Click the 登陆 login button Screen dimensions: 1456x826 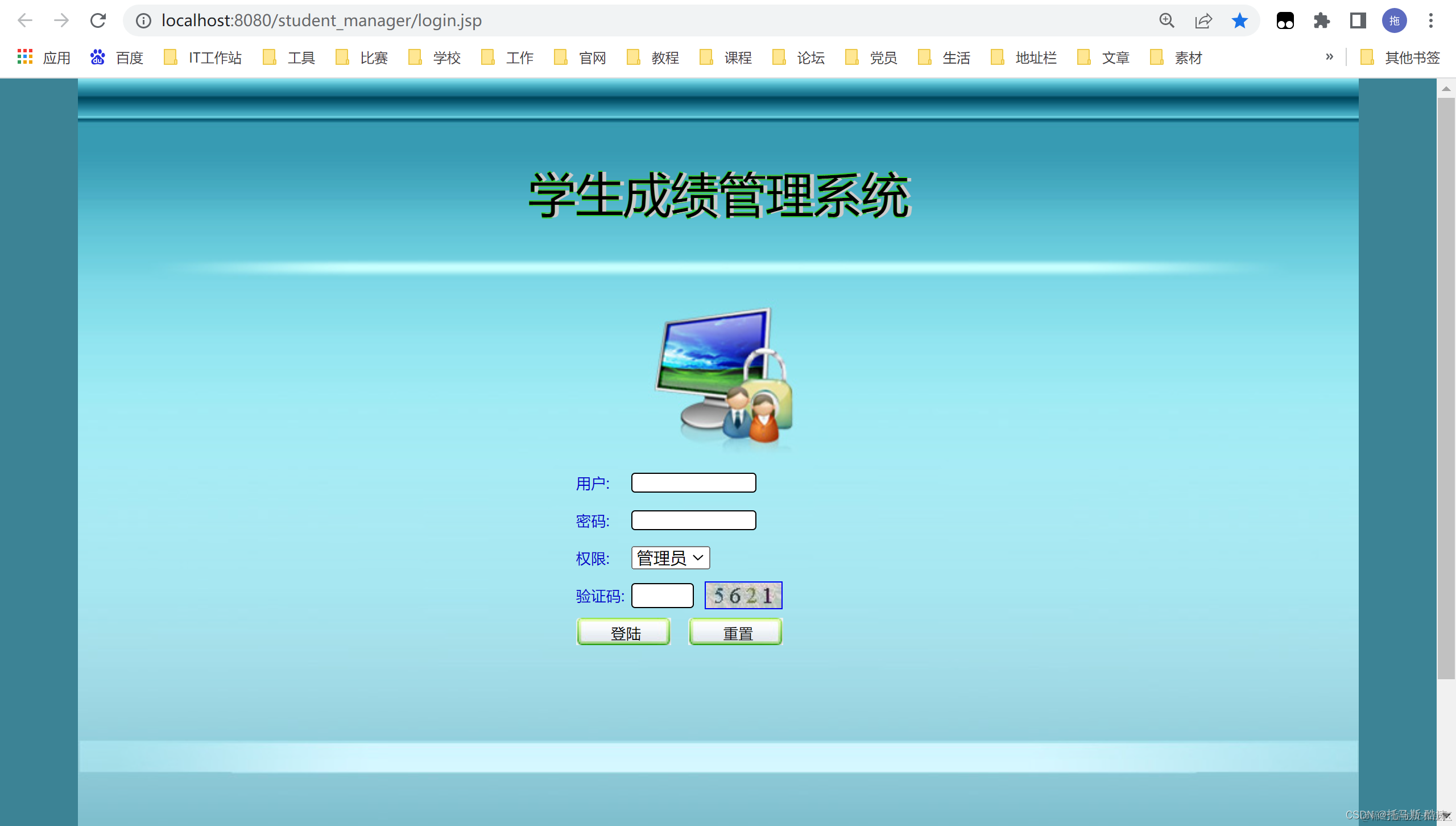(x=624, y=633)
